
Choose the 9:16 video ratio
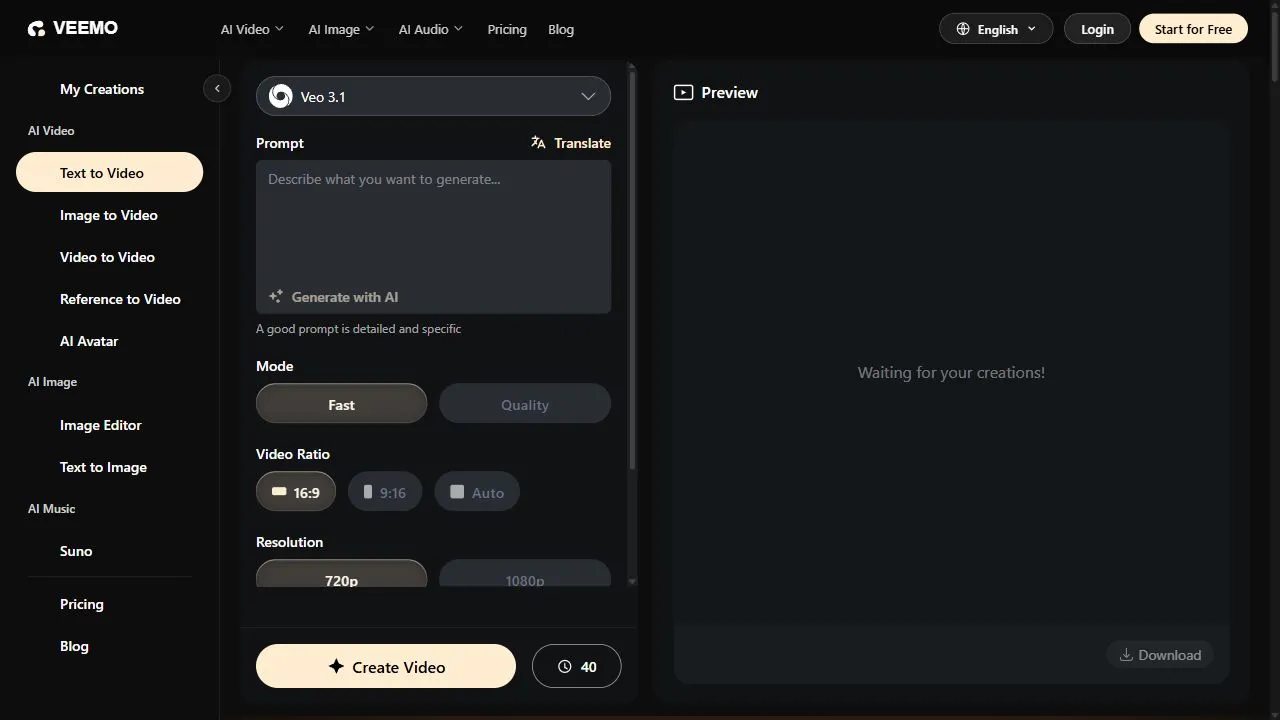[385, 492]
